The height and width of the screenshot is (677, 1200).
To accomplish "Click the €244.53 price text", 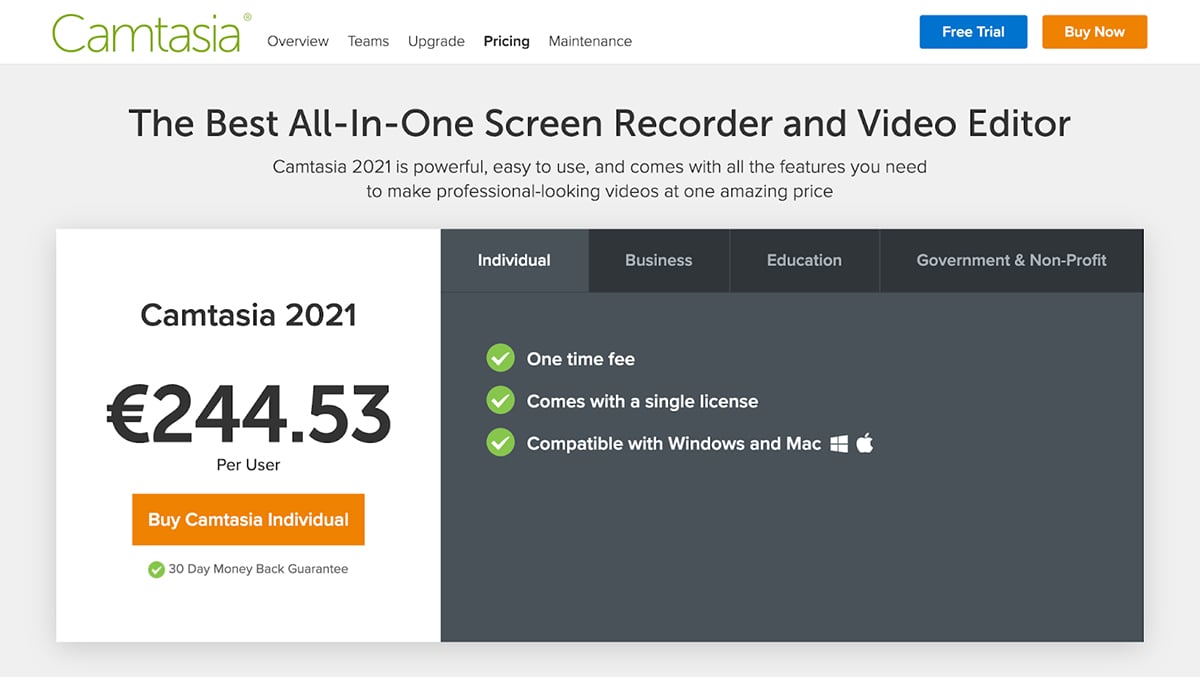I will click(248, 413).
